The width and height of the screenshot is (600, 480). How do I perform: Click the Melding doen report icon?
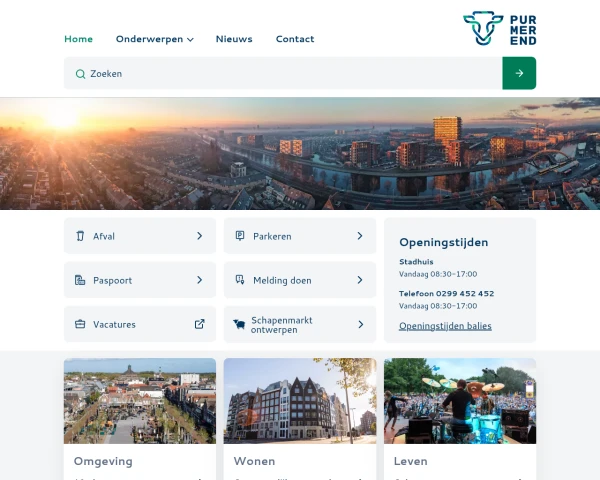pos(240,280)
